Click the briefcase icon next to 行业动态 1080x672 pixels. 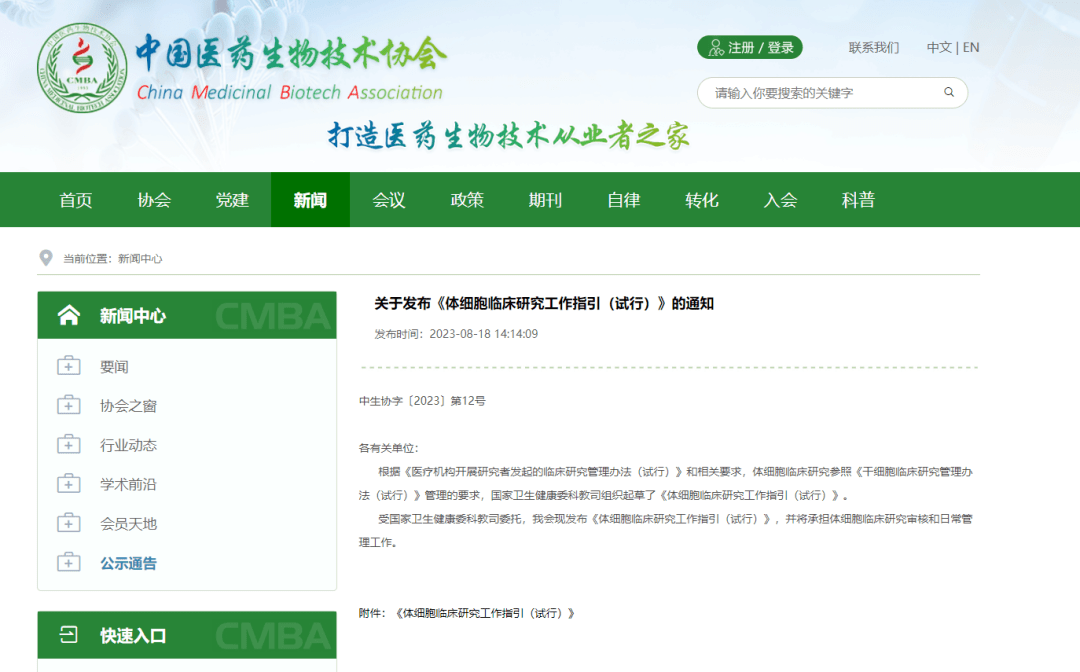tap(68, 445)
